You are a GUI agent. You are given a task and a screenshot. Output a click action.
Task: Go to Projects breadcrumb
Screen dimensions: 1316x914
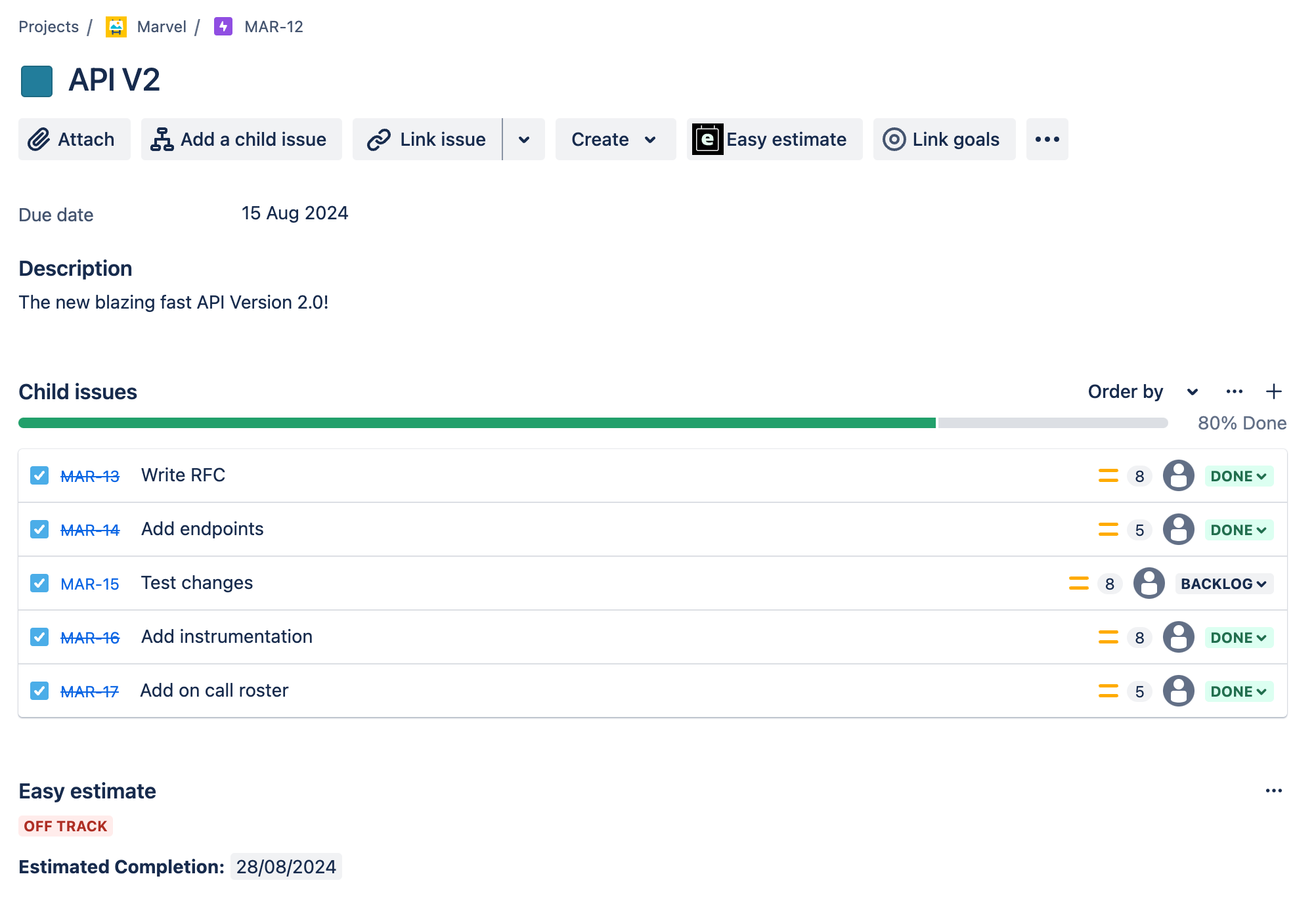click(49, 27)
